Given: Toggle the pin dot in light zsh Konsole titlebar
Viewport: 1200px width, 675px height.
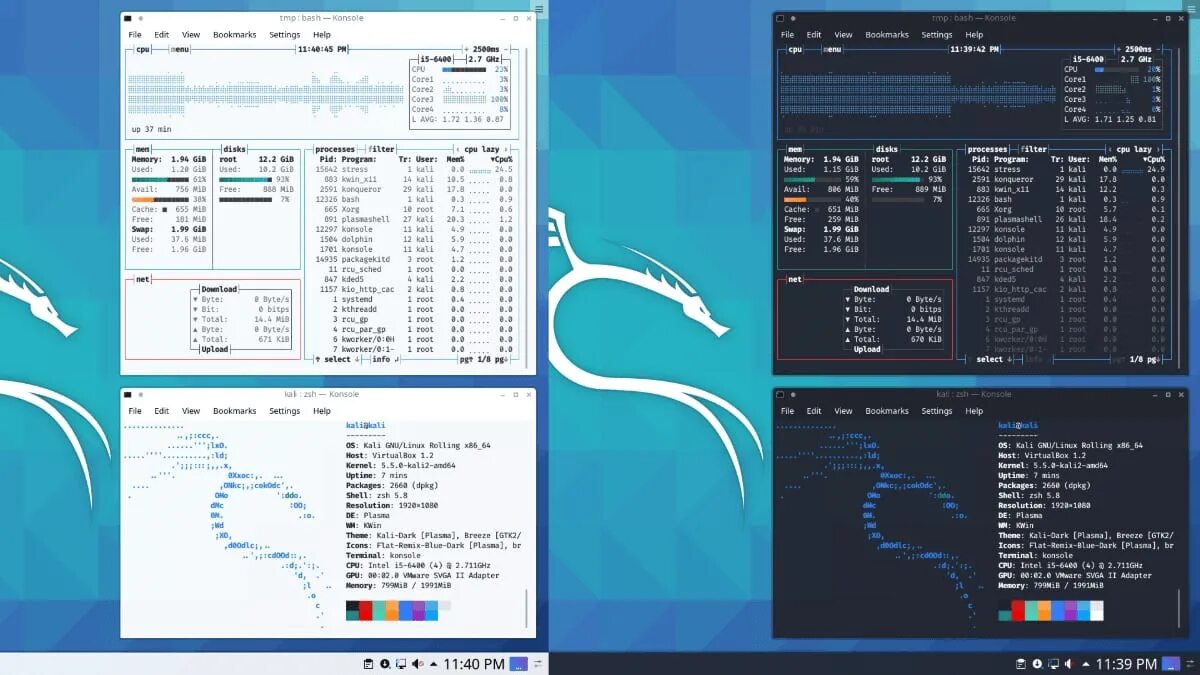Looking at the screenshot, I should (x=140, y=395).
